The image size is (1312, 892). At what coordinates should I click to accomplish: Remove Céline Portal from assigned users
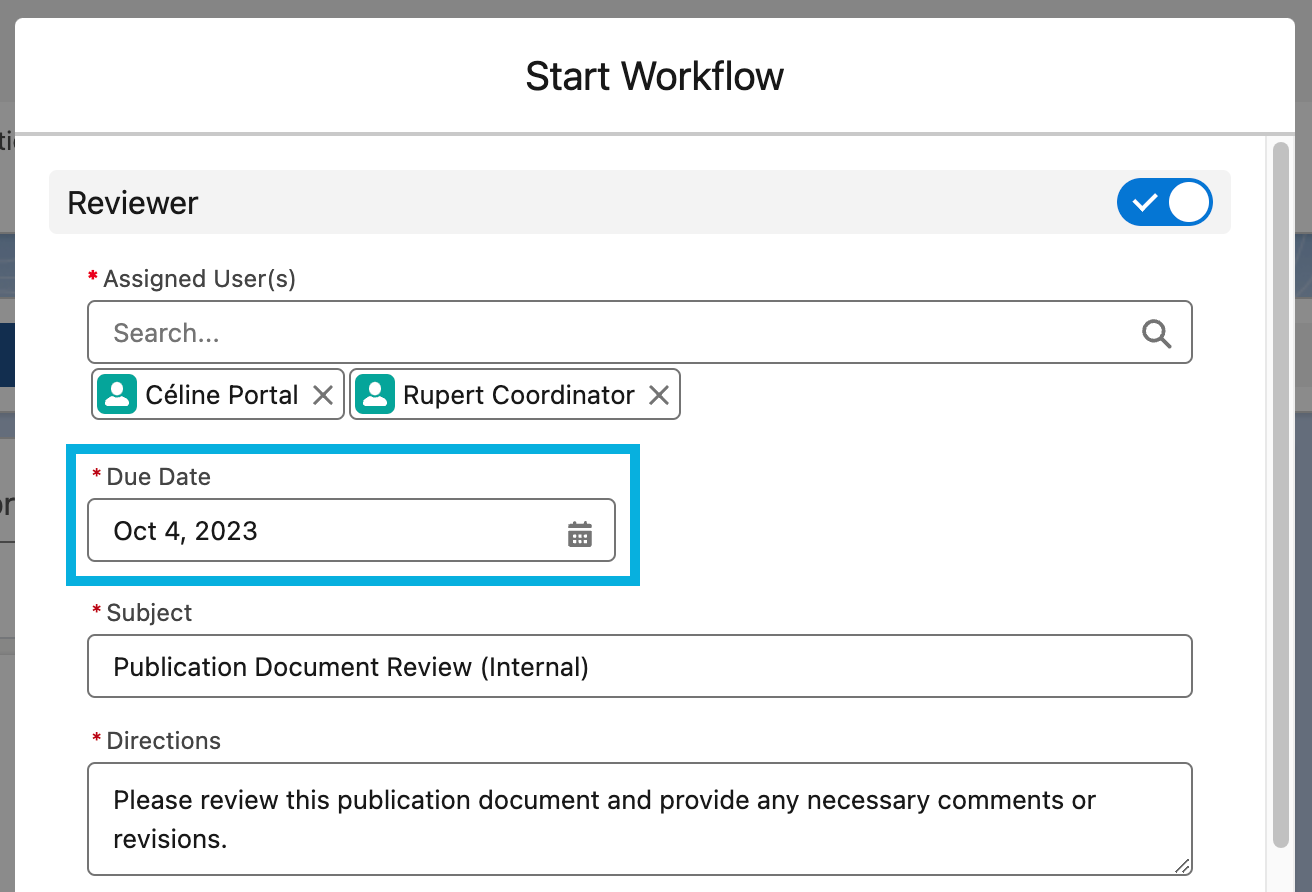(x=323, y=395)
